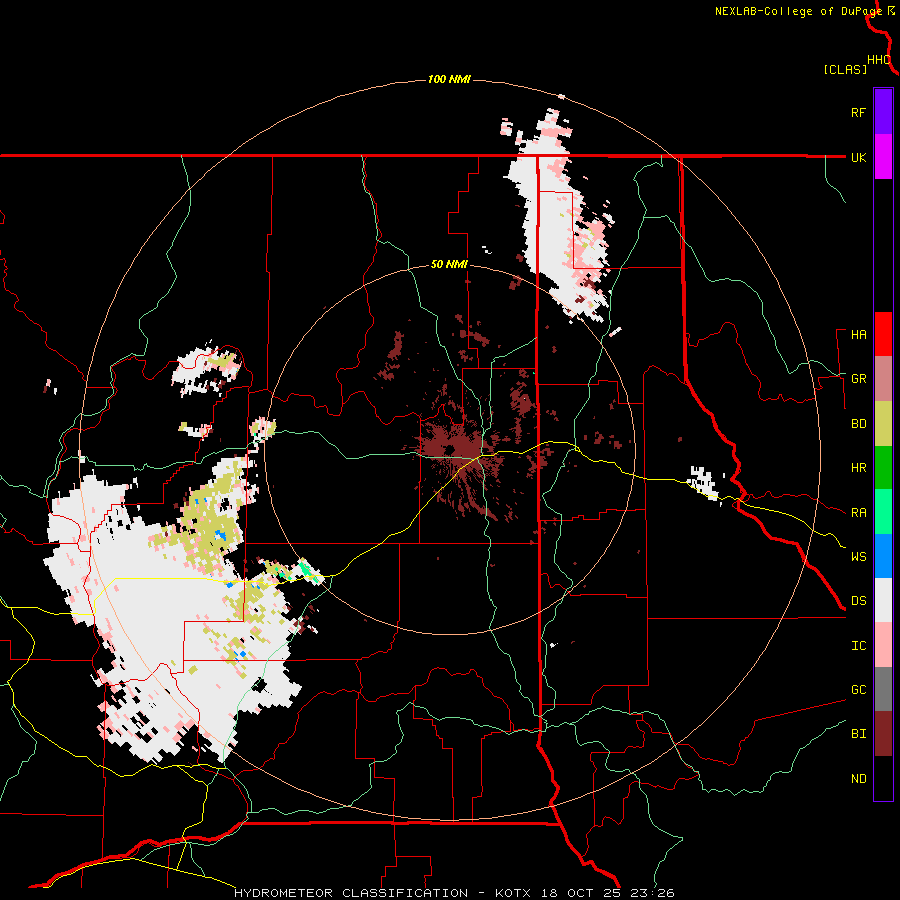This screenshot has height=900, width=900.
Task: Select the GR legend color block
Action: coord(883,379)
